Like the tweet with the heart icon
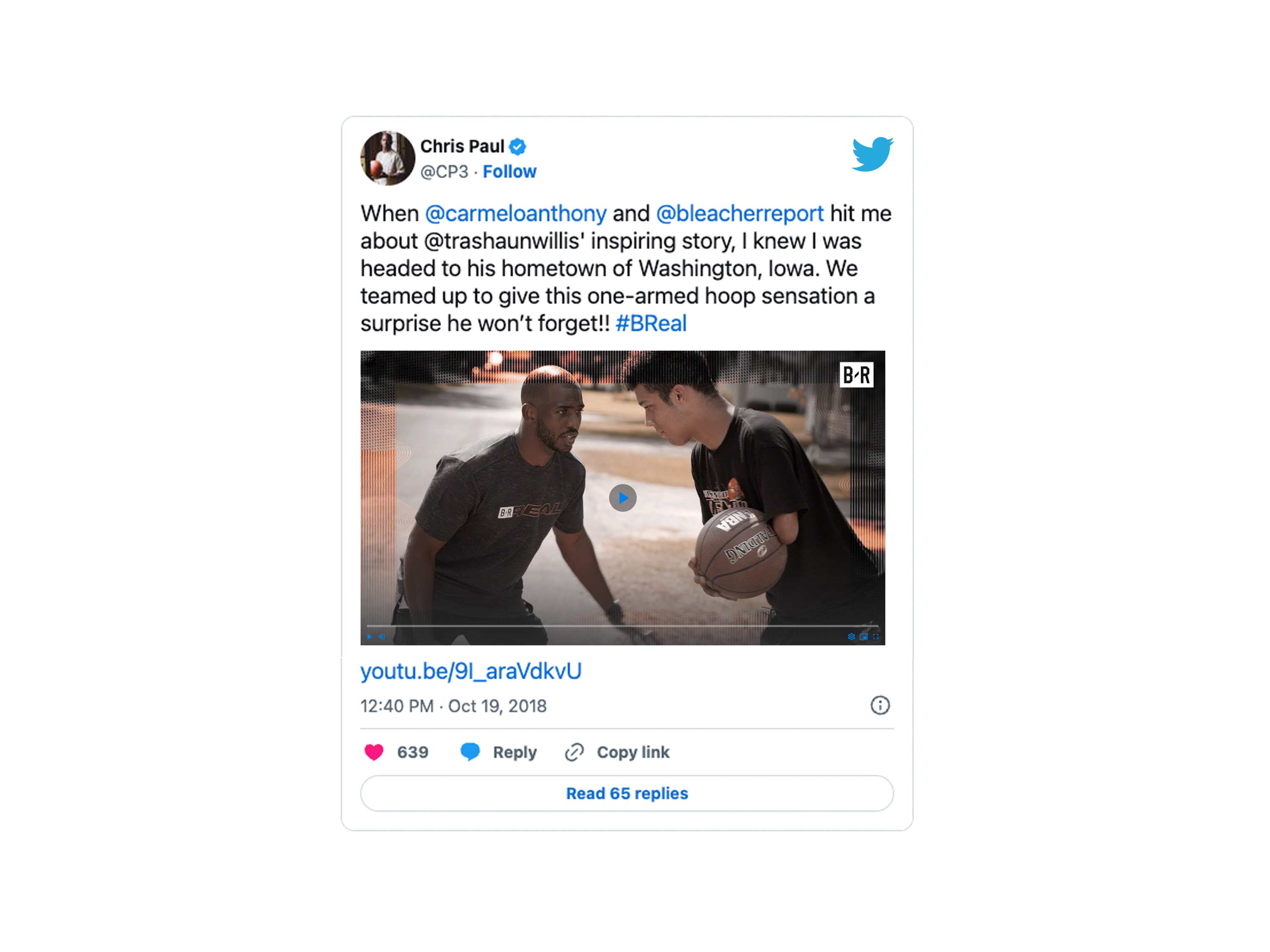Viewport: 1270px width, 952px height. [374, 752]
